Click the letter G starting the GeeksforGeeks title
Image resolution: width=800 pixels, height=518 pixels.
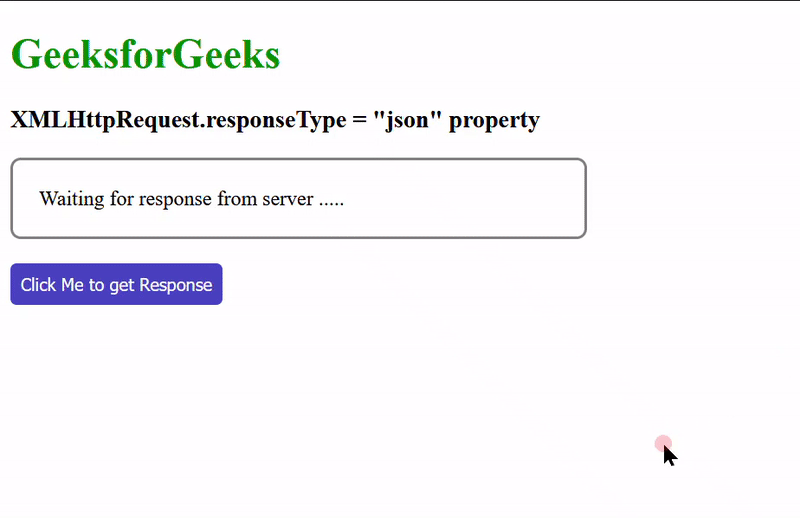[27, 54]
